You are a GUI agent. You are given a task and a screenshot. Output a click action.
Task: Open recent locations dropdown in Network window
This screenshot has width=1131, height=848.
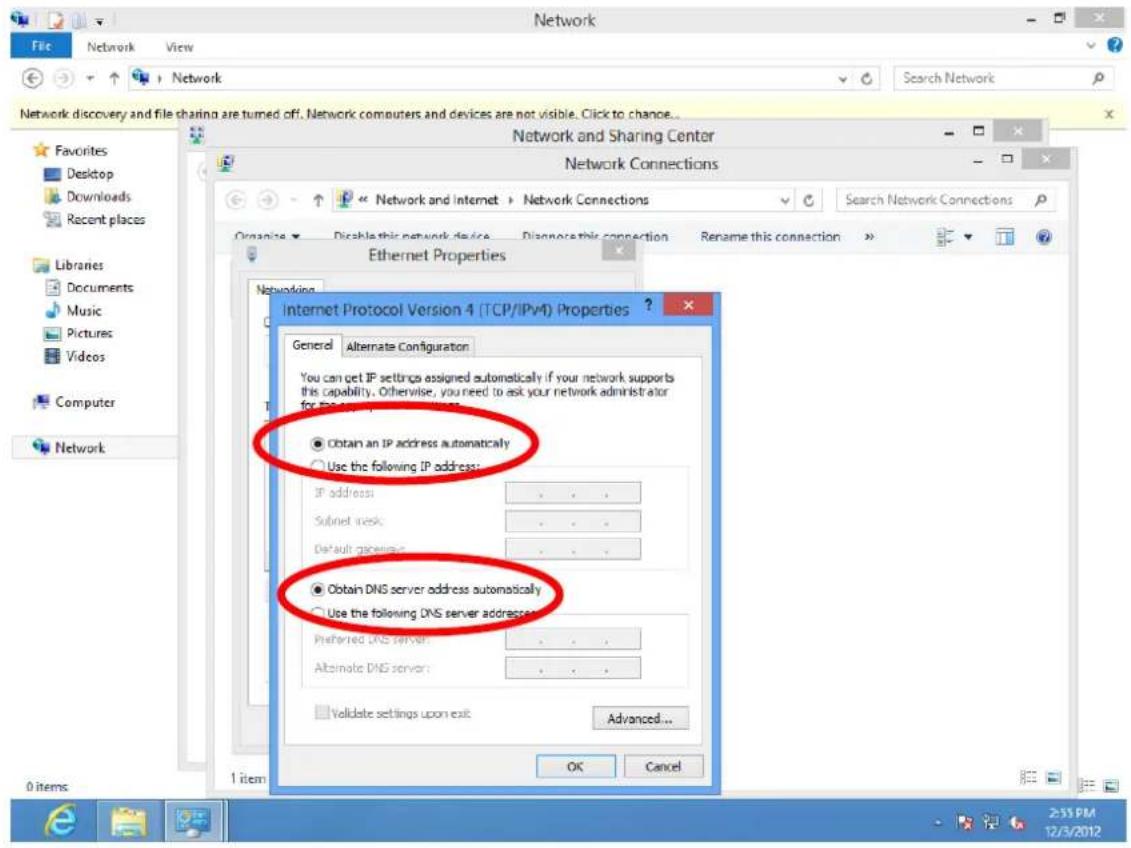(x=90, y=78)
